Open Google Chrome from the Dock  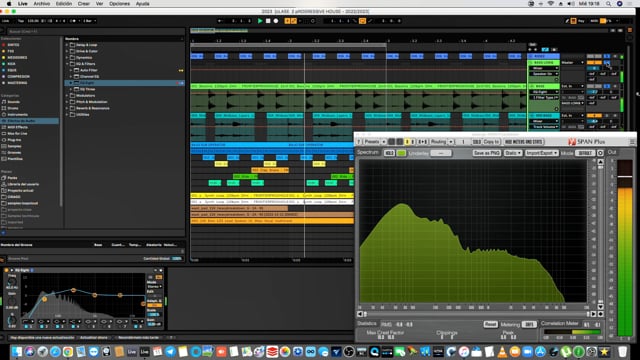point(68,351)
